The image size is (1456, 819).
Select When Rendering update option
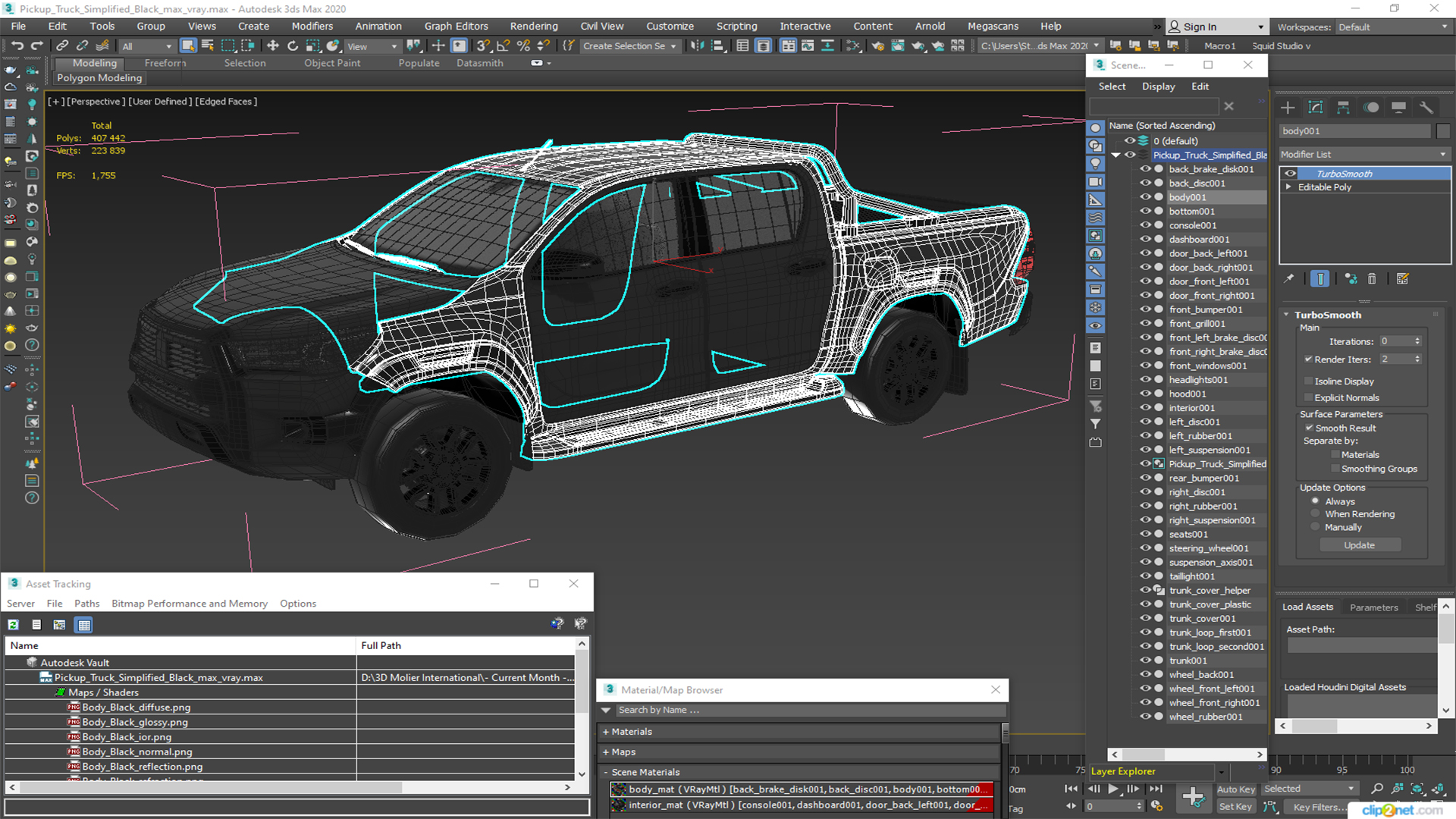pos(1316,514)
